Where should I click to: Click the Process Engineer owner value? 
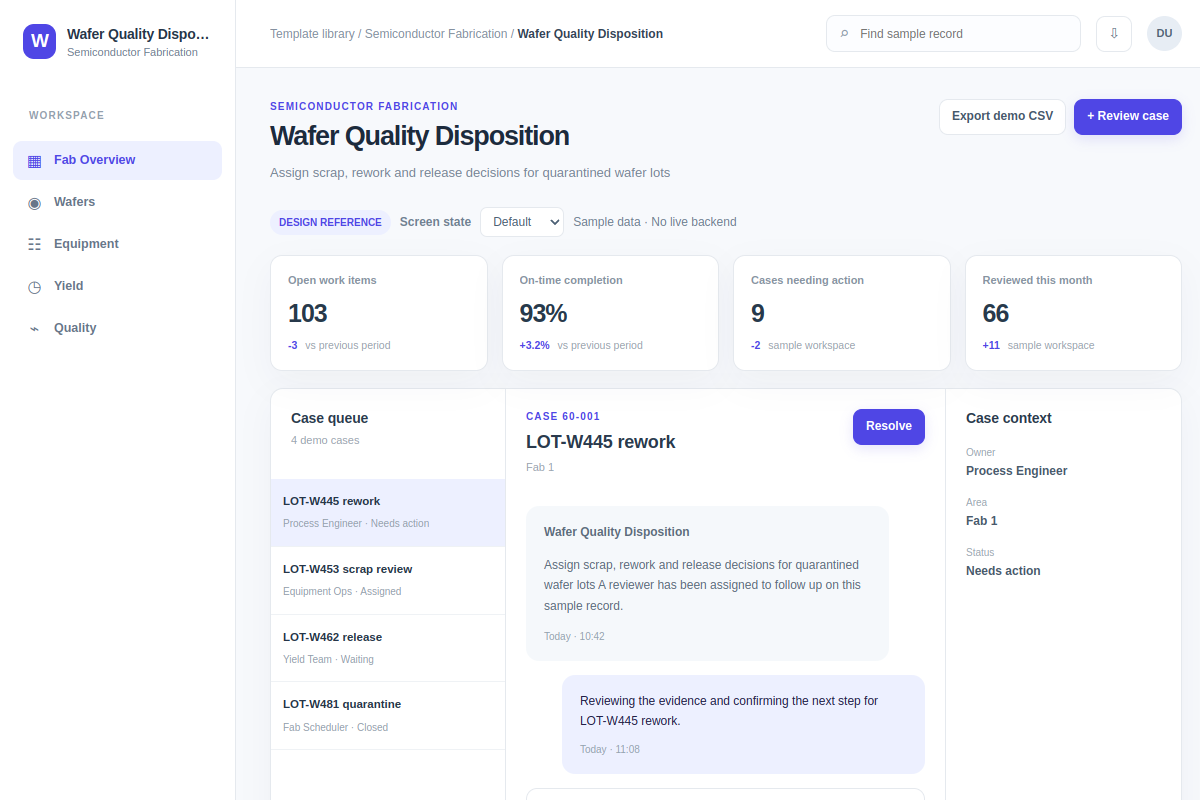click(1017, 471)
